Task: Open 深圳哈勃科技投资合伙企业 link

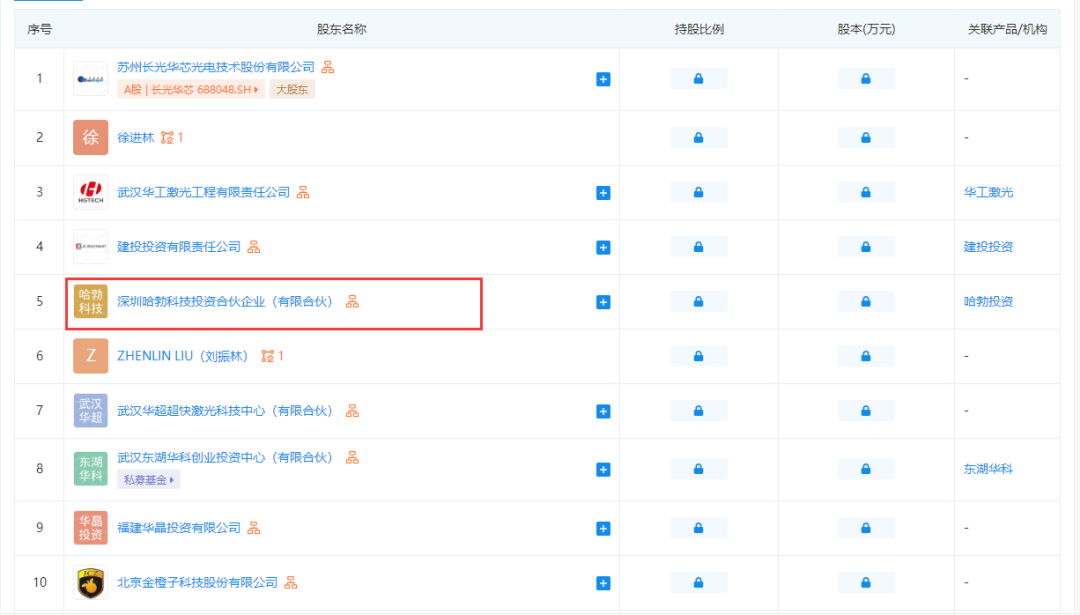Action: coord(225,302)
